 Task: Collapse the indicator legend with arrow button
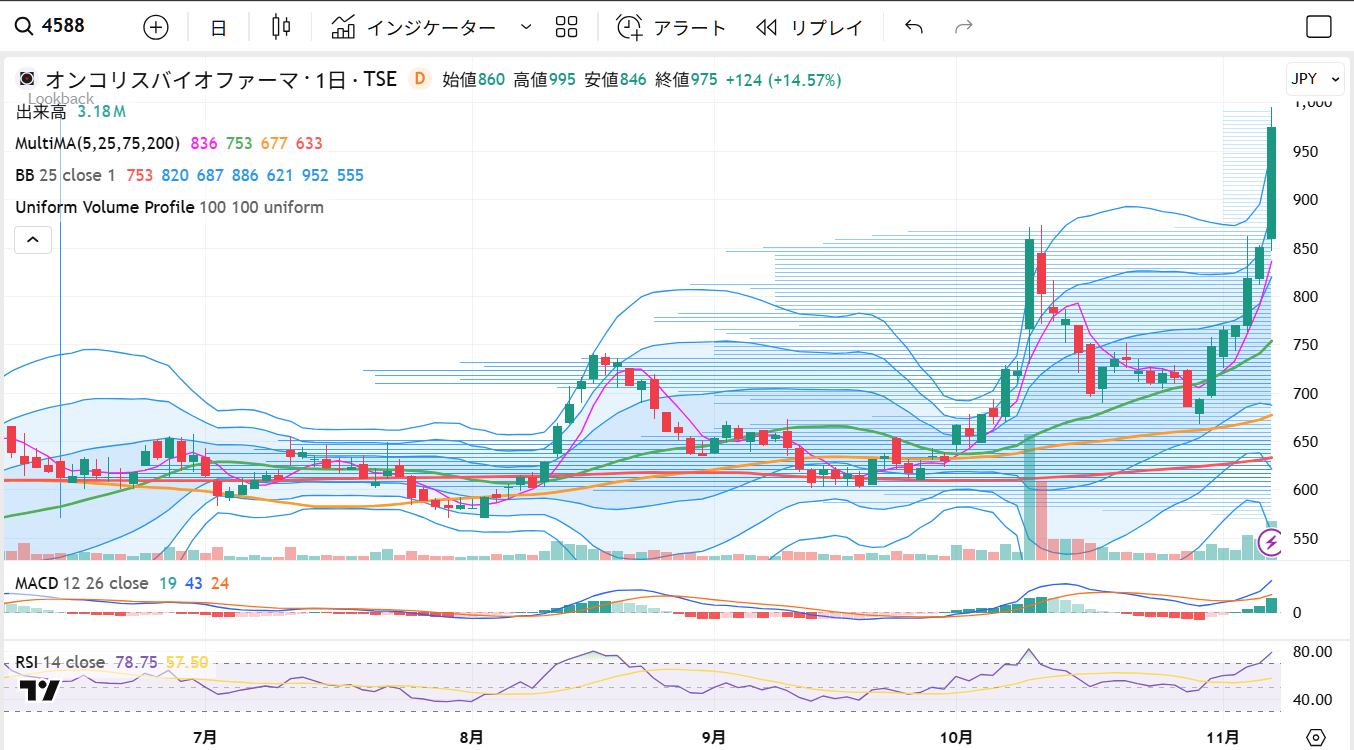point(32,240)
